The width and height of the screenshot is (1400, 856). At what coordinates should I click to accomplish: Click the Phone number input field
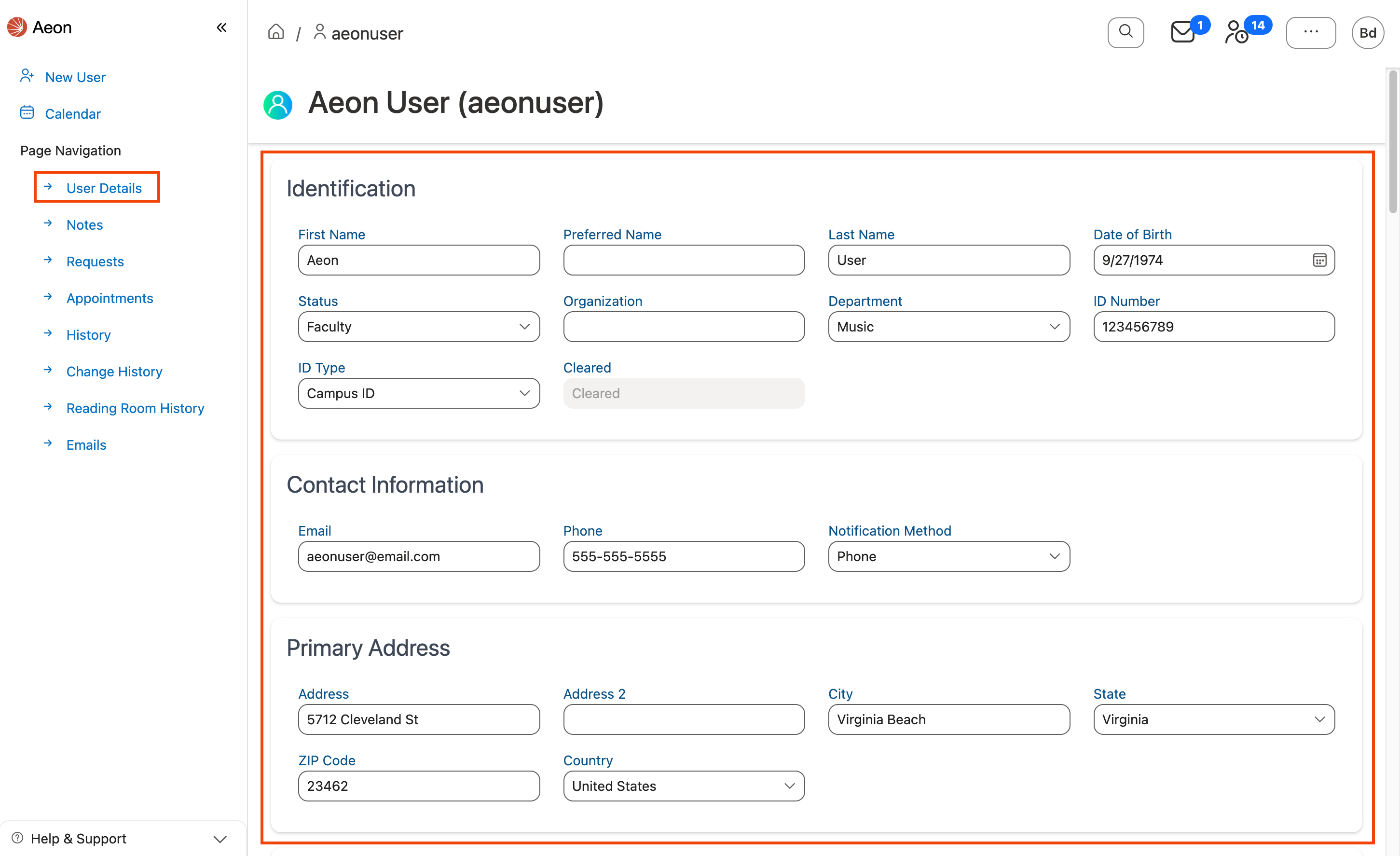pyautogui.click(x=683, y=556)
